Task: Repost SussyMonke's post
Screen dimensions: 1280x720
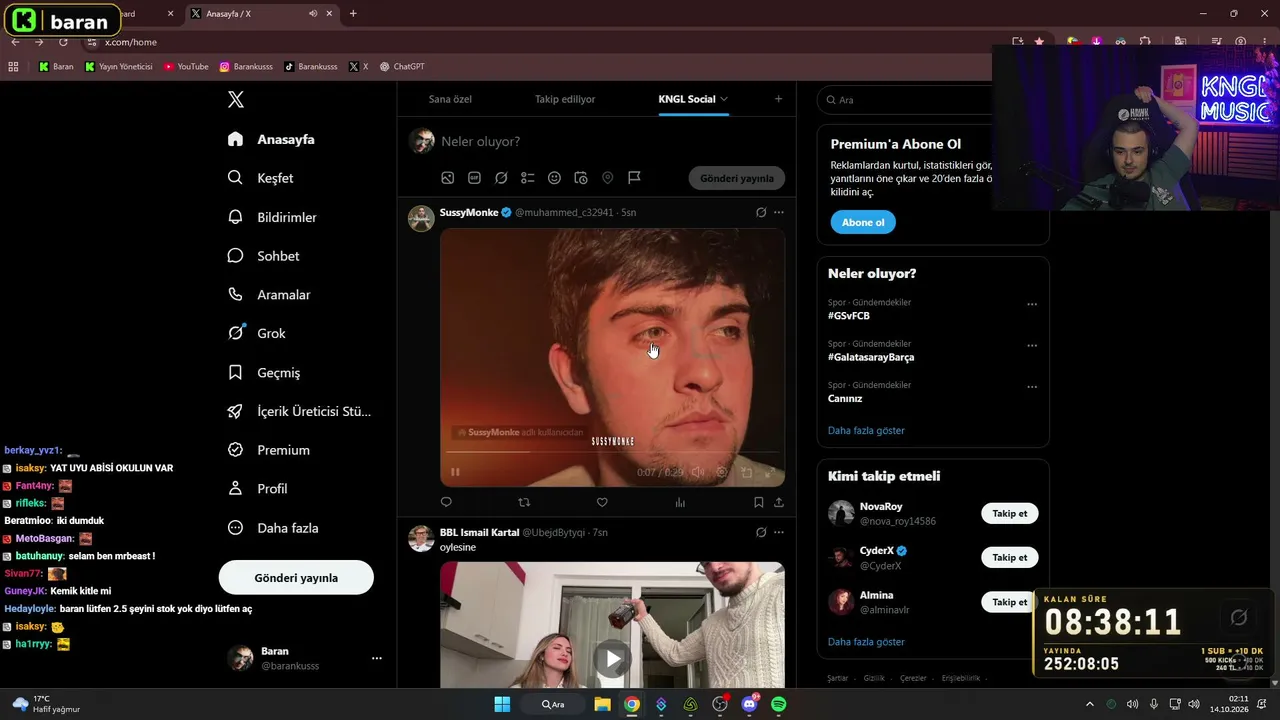Action: [524, 502]
